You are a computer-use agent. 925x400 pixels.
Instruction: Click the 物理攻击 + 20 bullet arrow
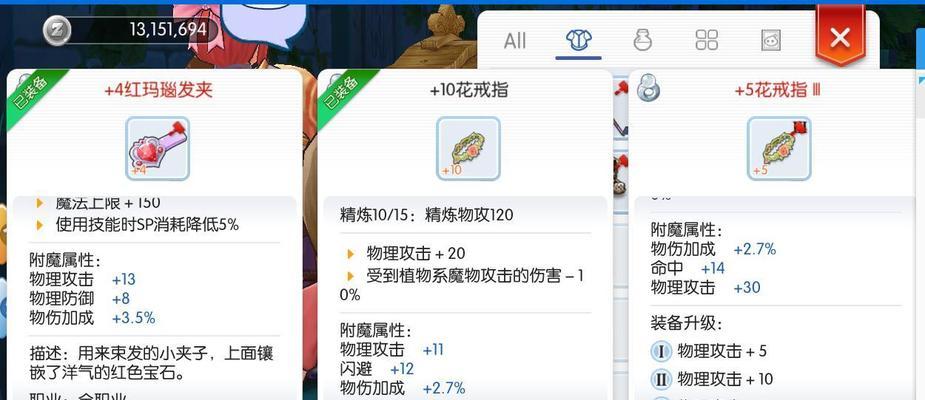click(351, 254)
